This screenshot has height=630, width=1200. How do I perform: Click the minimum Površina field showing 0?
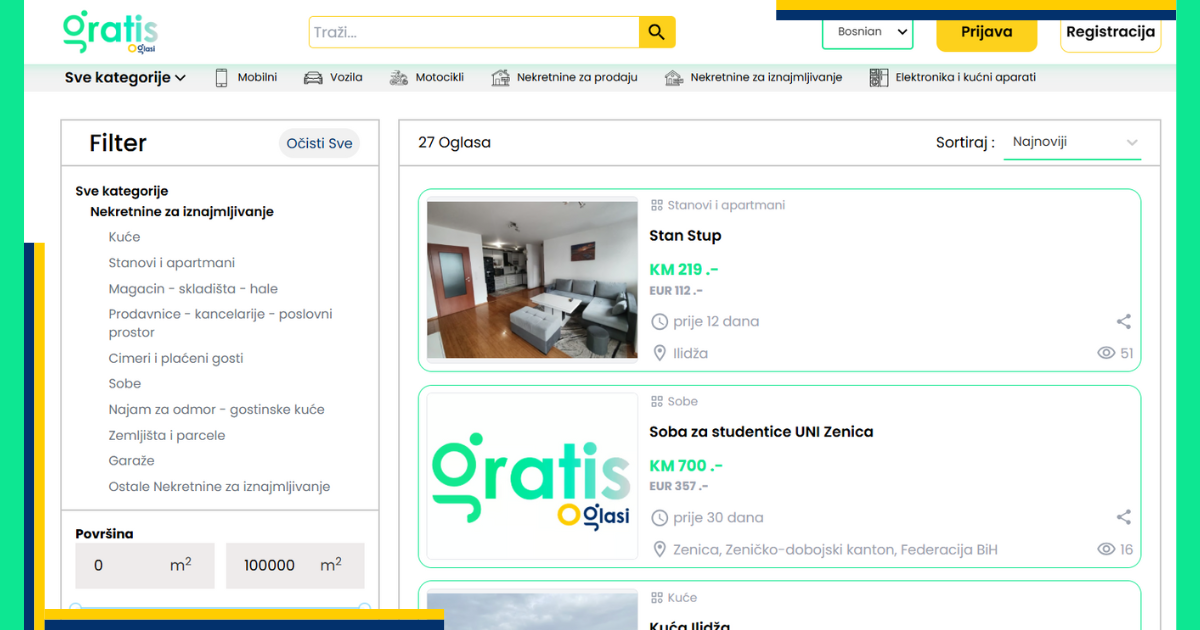pos(145,565)
